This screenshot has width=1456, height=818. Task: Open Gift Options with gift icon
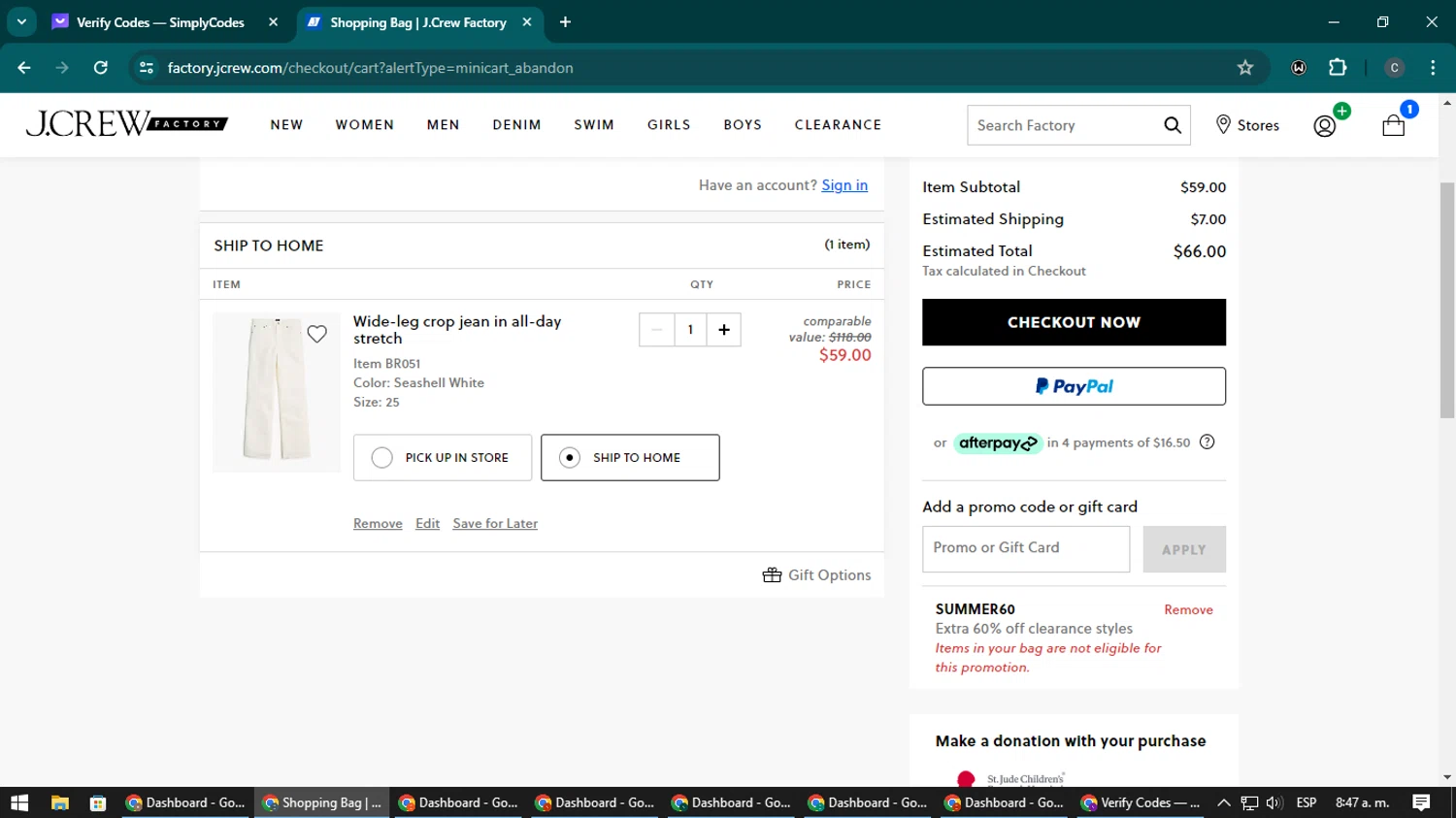click(x=816, y=575)
